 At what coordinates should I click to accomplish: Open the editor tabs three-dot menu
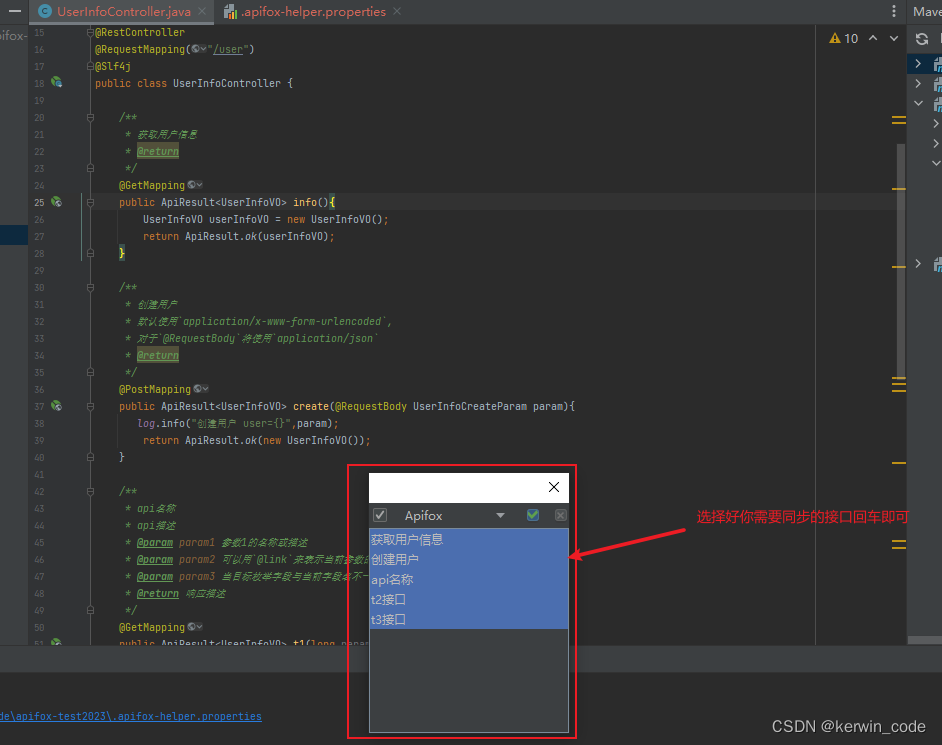(x=894, y=11)
